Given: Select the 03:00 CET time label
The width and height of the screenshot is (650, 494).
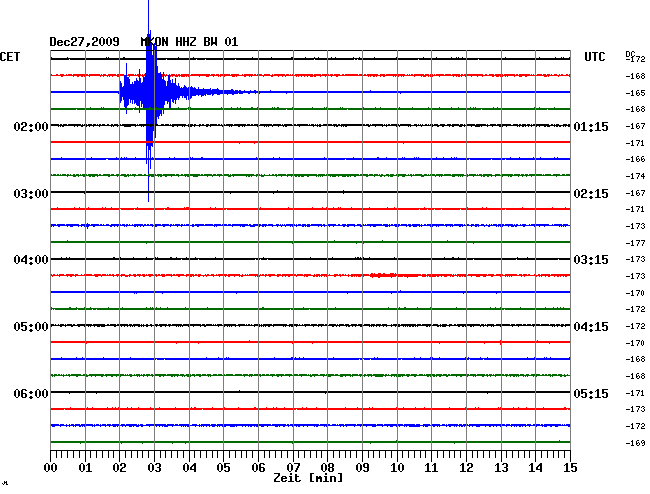Looking at the screenshot, I should pyautogui.click(x=31, y=194).
